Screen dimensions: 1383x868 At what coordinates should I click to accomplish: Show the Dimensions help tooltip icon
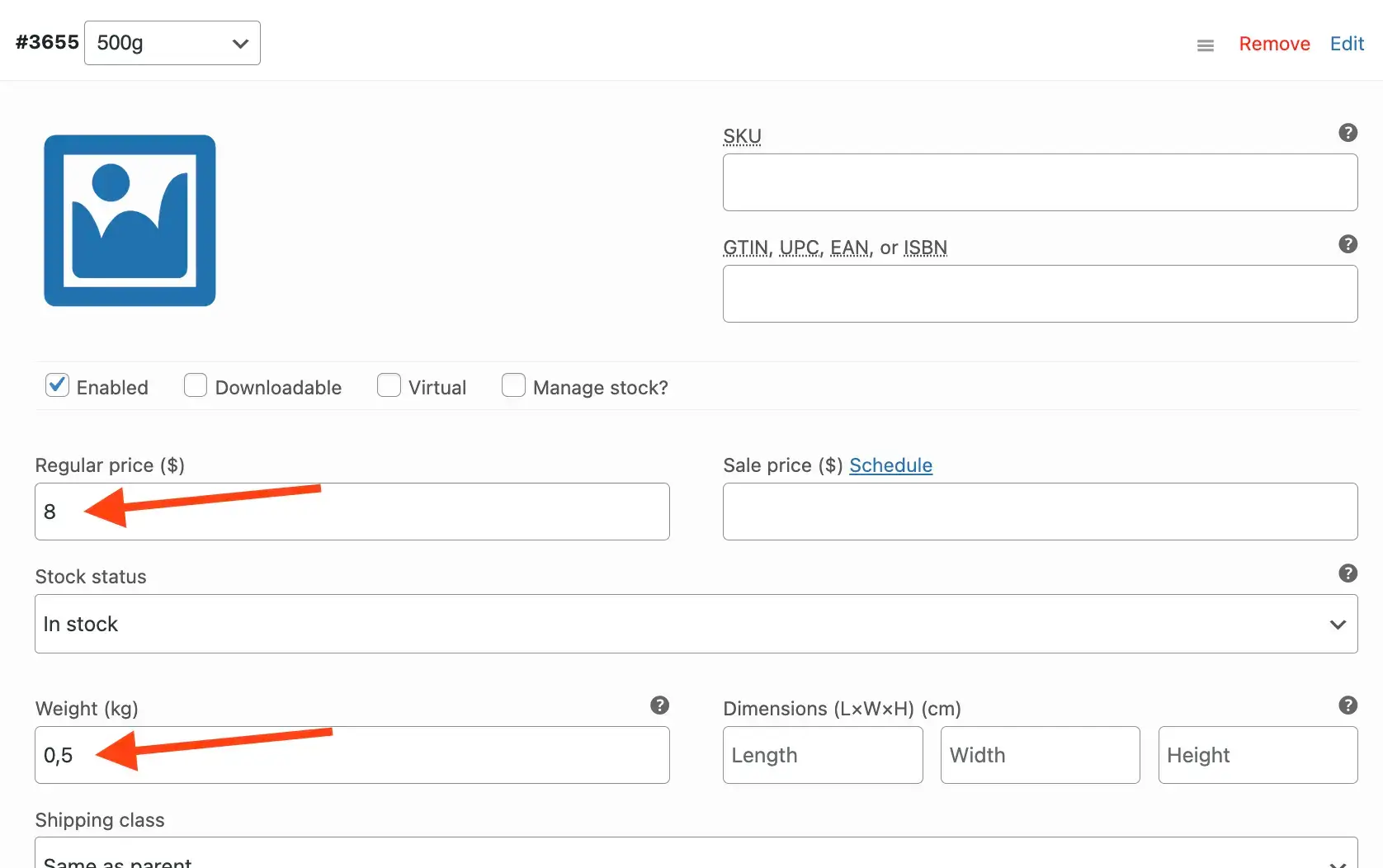(1348, 705)
